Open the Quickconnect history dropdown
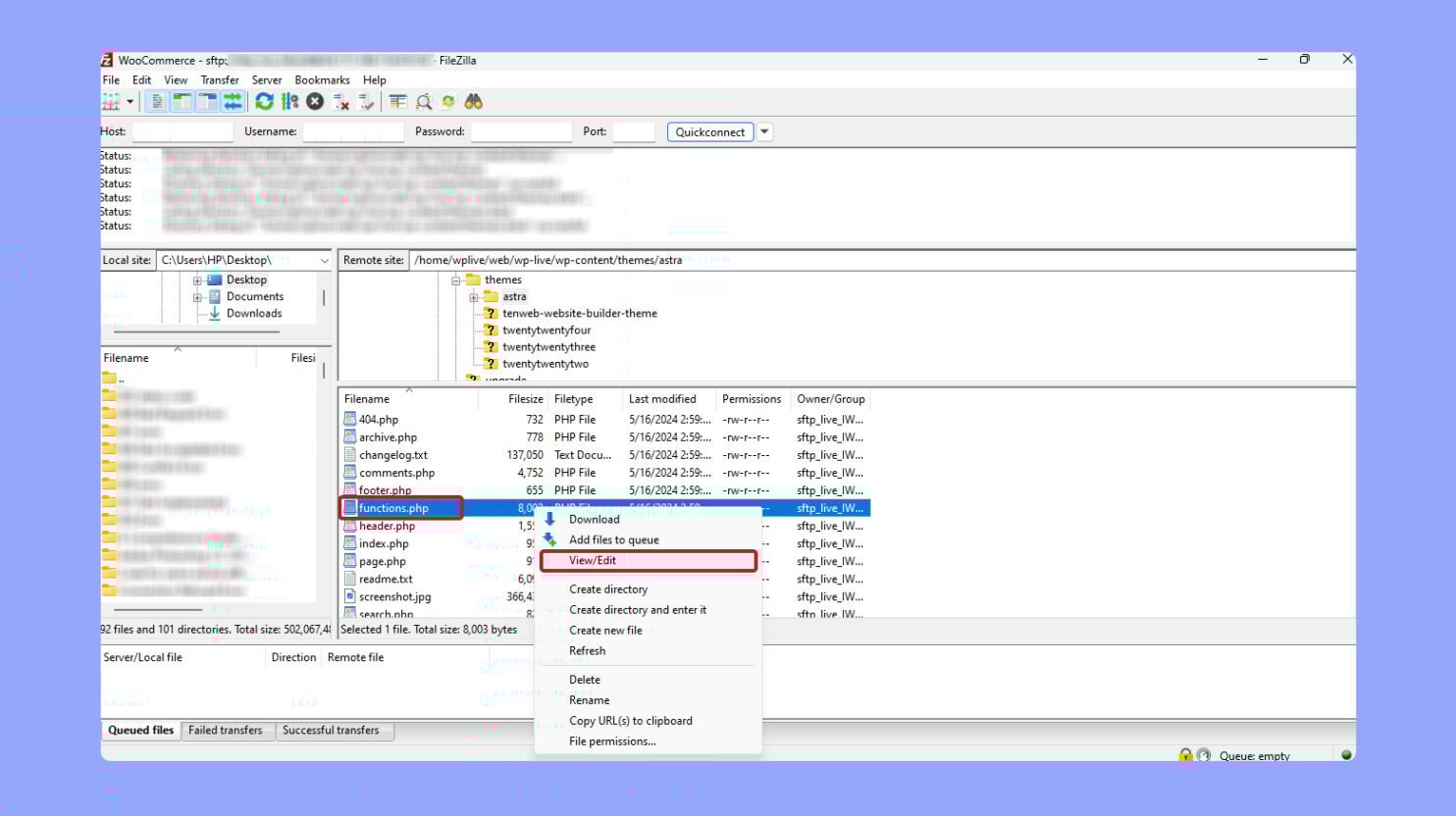This screenshot has height=816, width=1456. click(x=763, y=131)
